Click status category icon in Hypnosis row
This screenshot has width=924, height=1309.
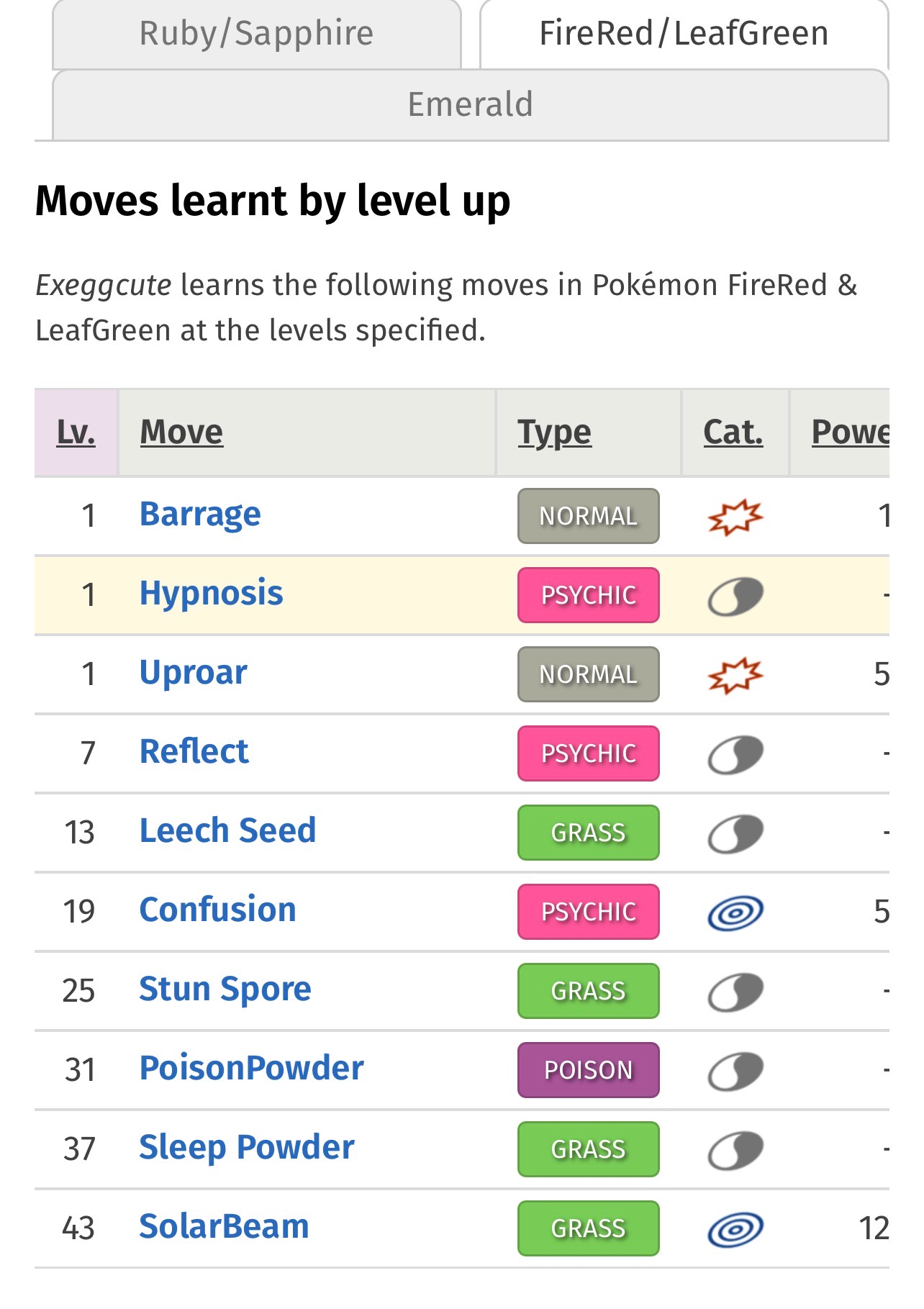pyautogui.click(x=735, y=596)
